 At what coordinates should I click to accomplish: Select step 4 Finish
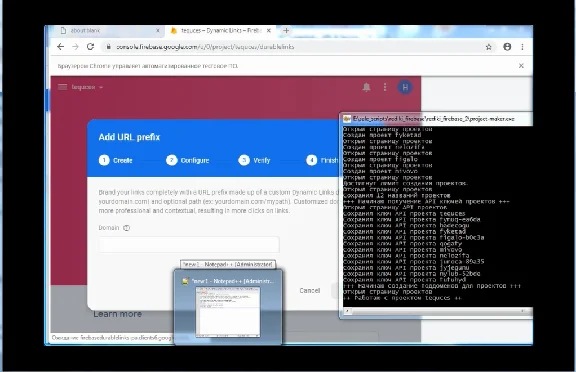(x=322, y=160)
